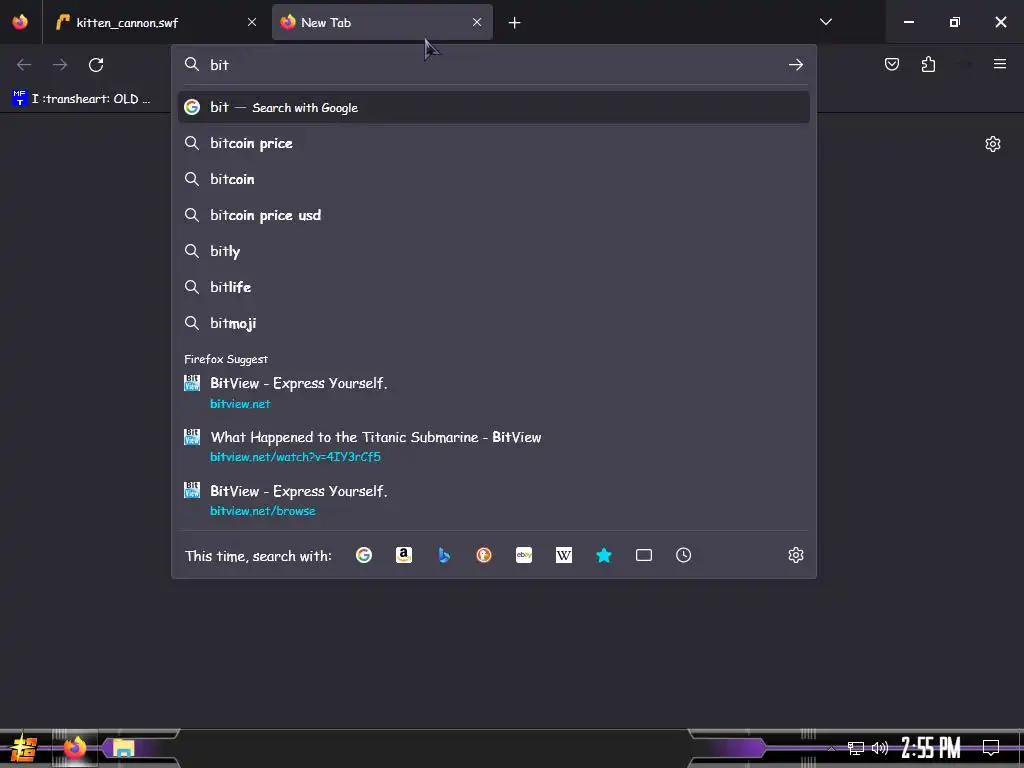The image size is (1024, 768).
Task: Open the notification center icon
Action: coord(991,747)
